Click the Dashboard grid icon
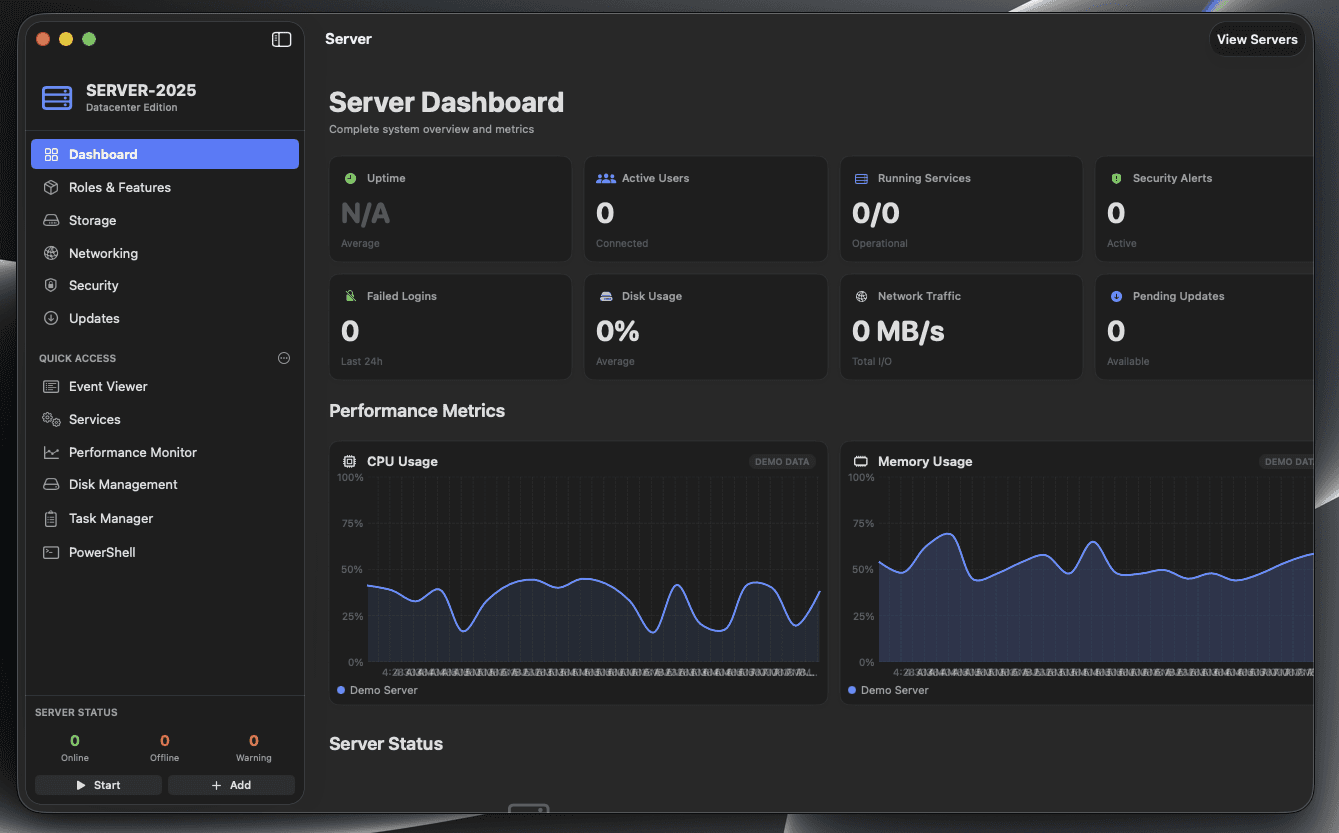This screenshot has height=833, width=1339. click(x=51, y=154)
